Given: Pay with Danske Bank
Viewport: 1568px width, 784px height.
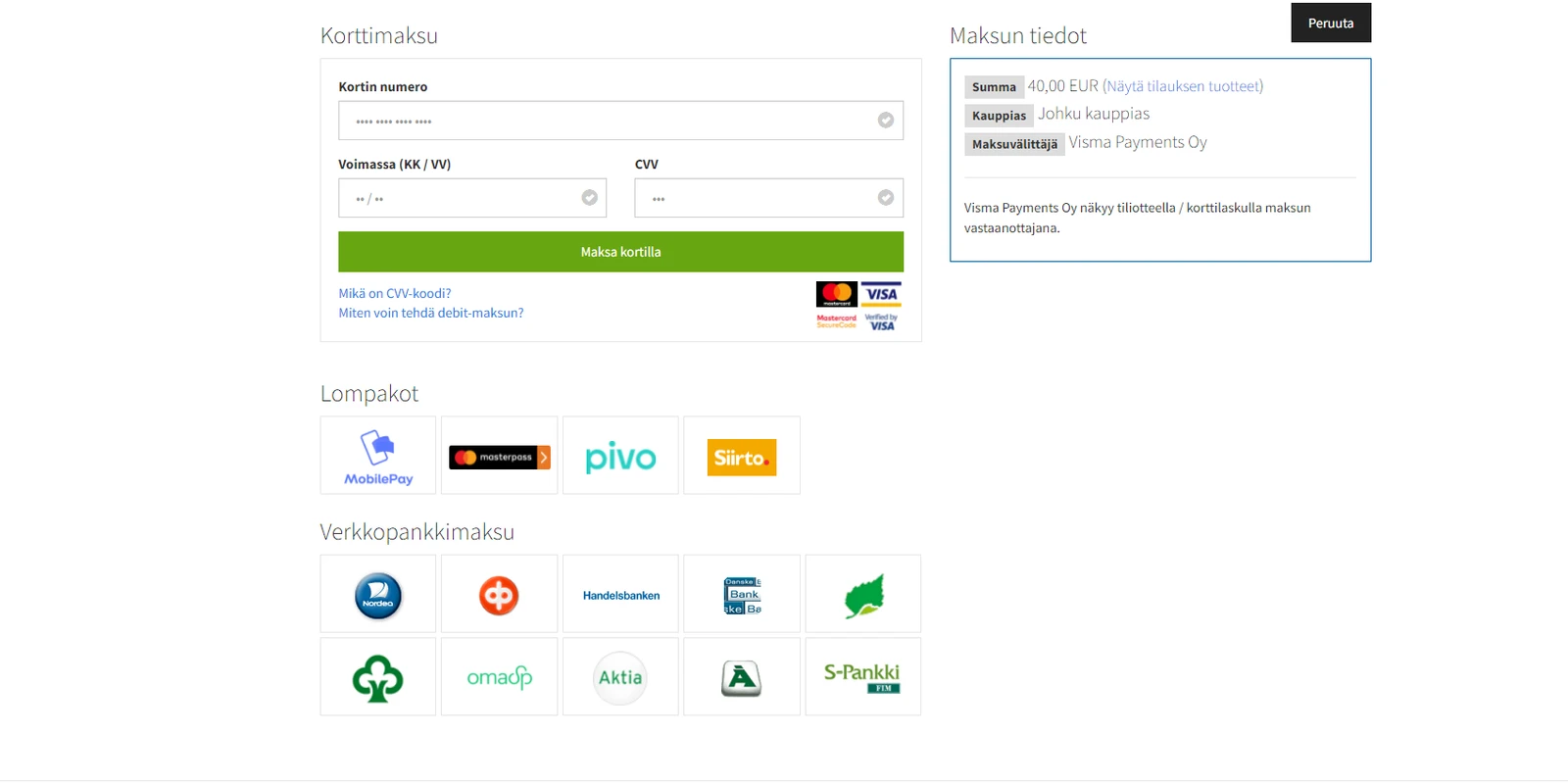Looking at the screenshot, I should (742, 594).
